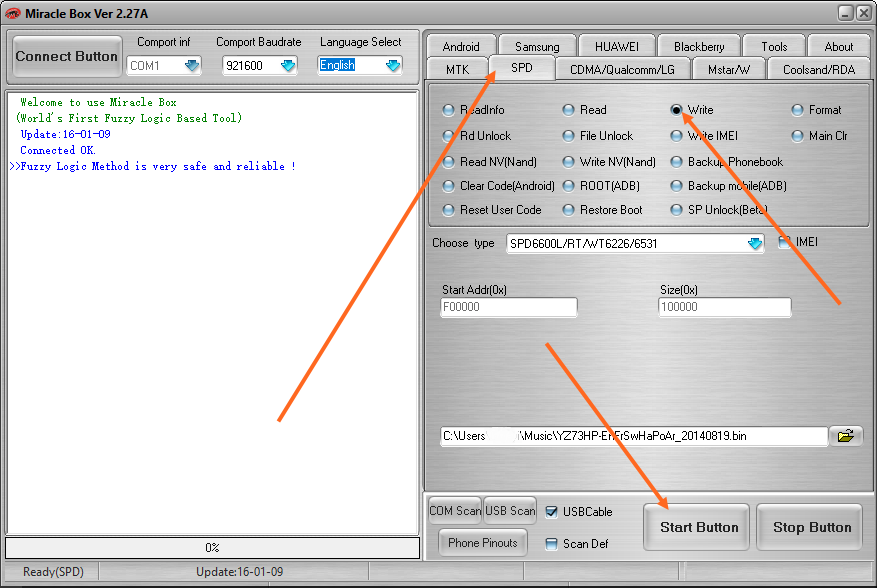Toggle the USBCable checkbox

[553, 511]
